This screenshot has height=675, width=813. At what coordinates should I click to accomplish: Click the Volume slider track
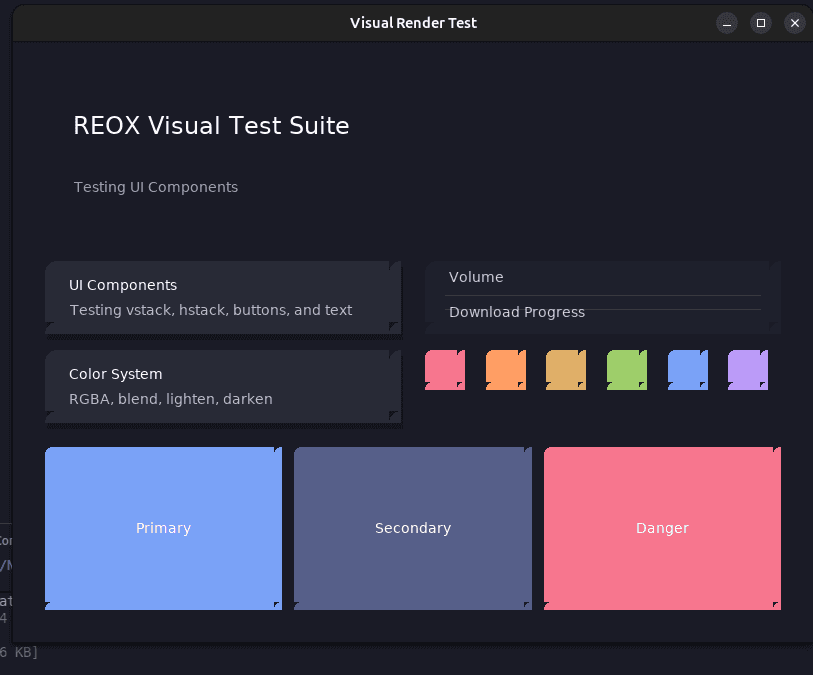coord(603,296)
